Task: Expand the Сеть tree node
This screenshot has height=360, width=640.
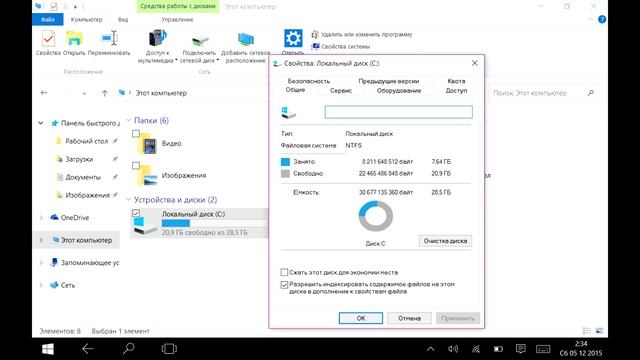Action: [41, 285]
